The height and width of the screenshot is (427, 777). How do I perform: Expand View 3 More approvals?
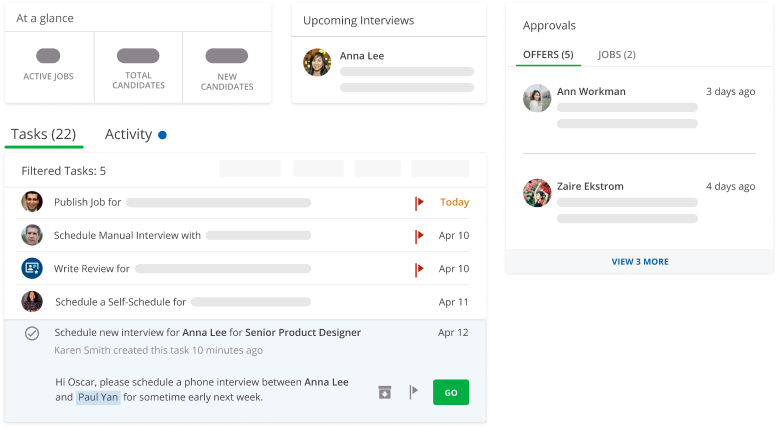pyautogui.click(x=640, y=262)
